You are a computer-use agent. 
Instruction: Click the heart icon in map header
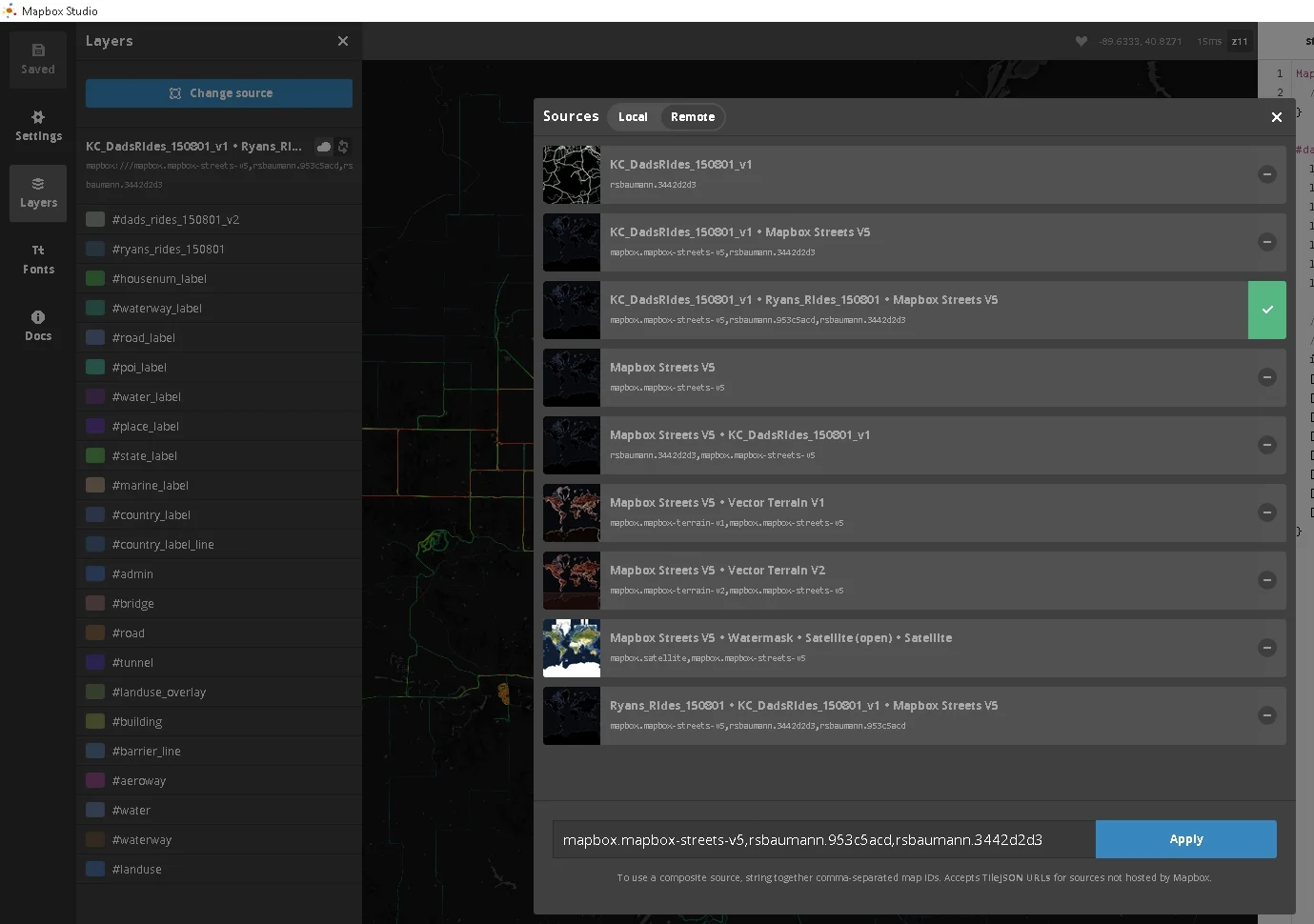click(x=1081, y=41)
